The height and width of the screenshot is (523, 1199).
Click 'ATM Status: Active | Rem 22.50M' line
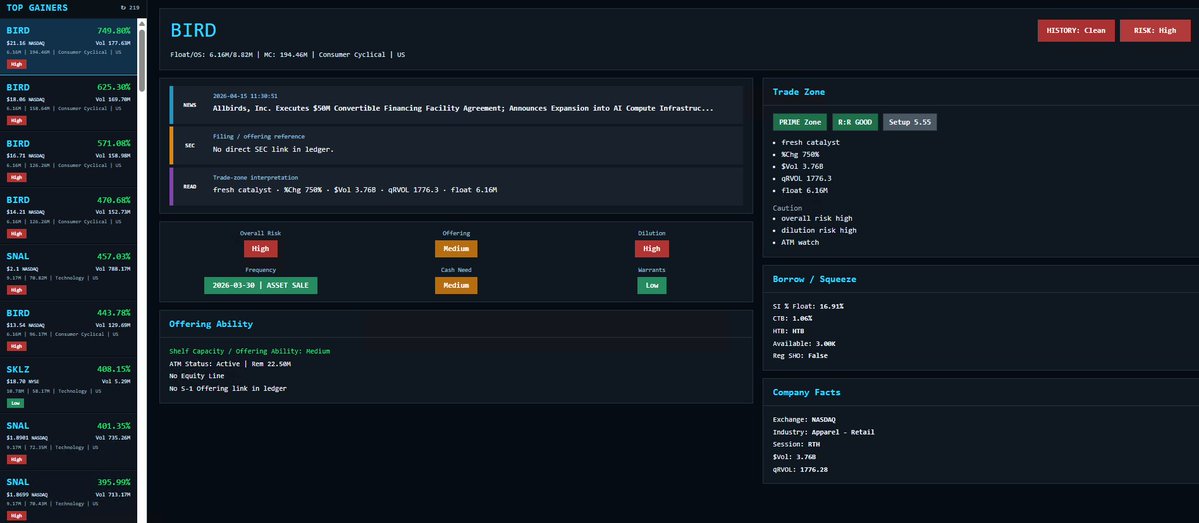click(x=230, y=364)
